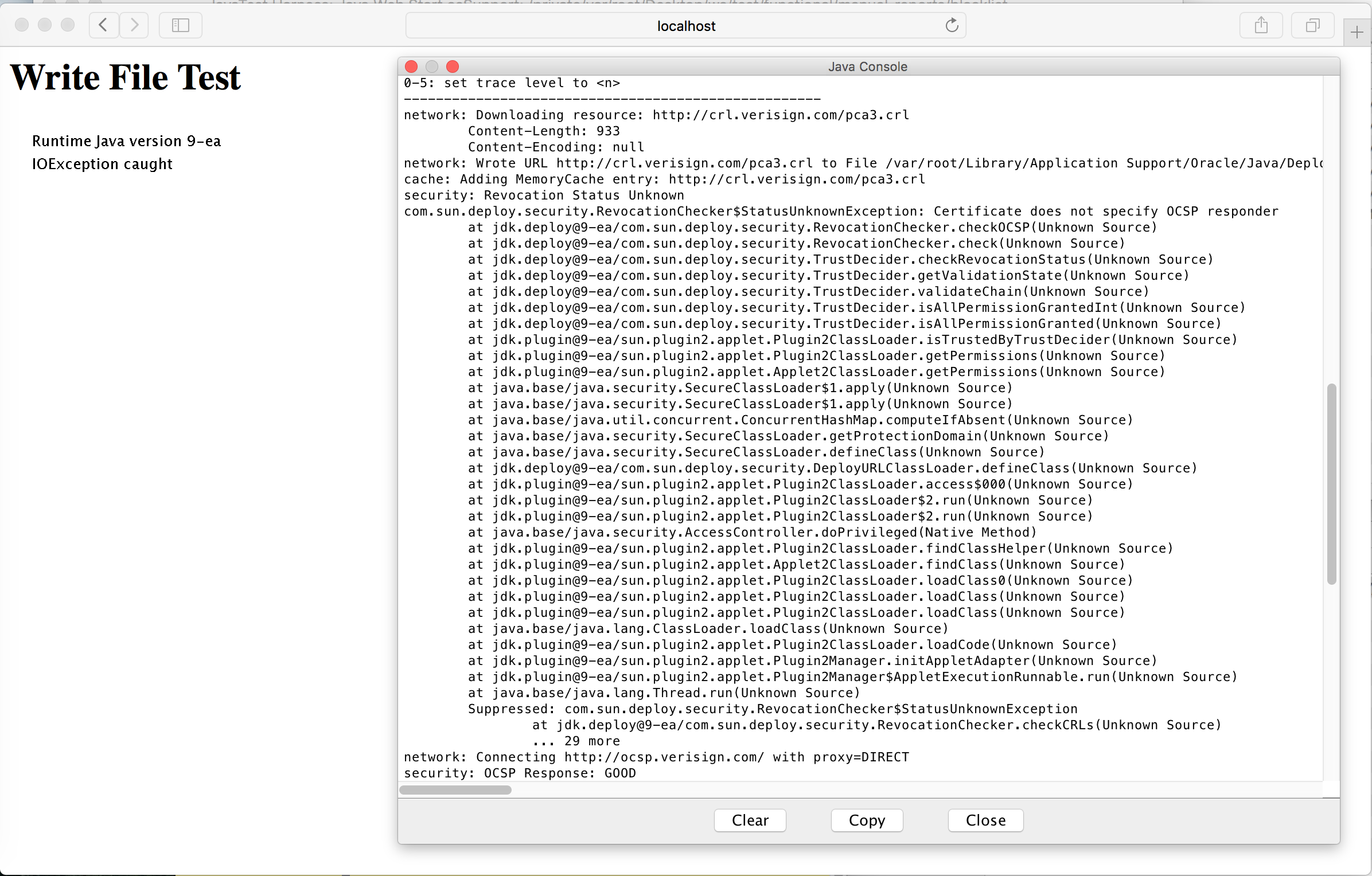Image resolution: width=1372 pixels, height=876 pixels.
Task: Click the Java Console title bar
Action: [x=867, y=67]
